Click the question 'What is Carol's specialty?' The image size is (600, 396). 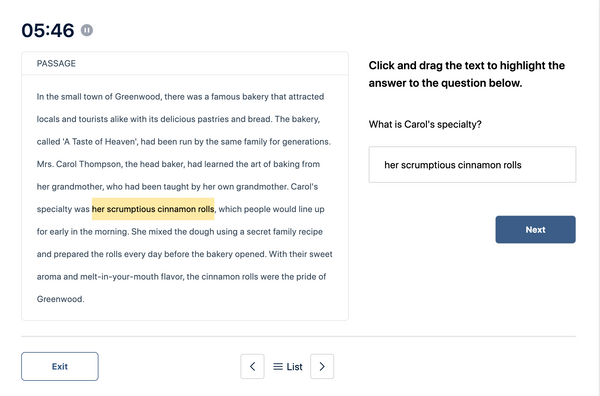pyautogui.click(x=425, y=124)
